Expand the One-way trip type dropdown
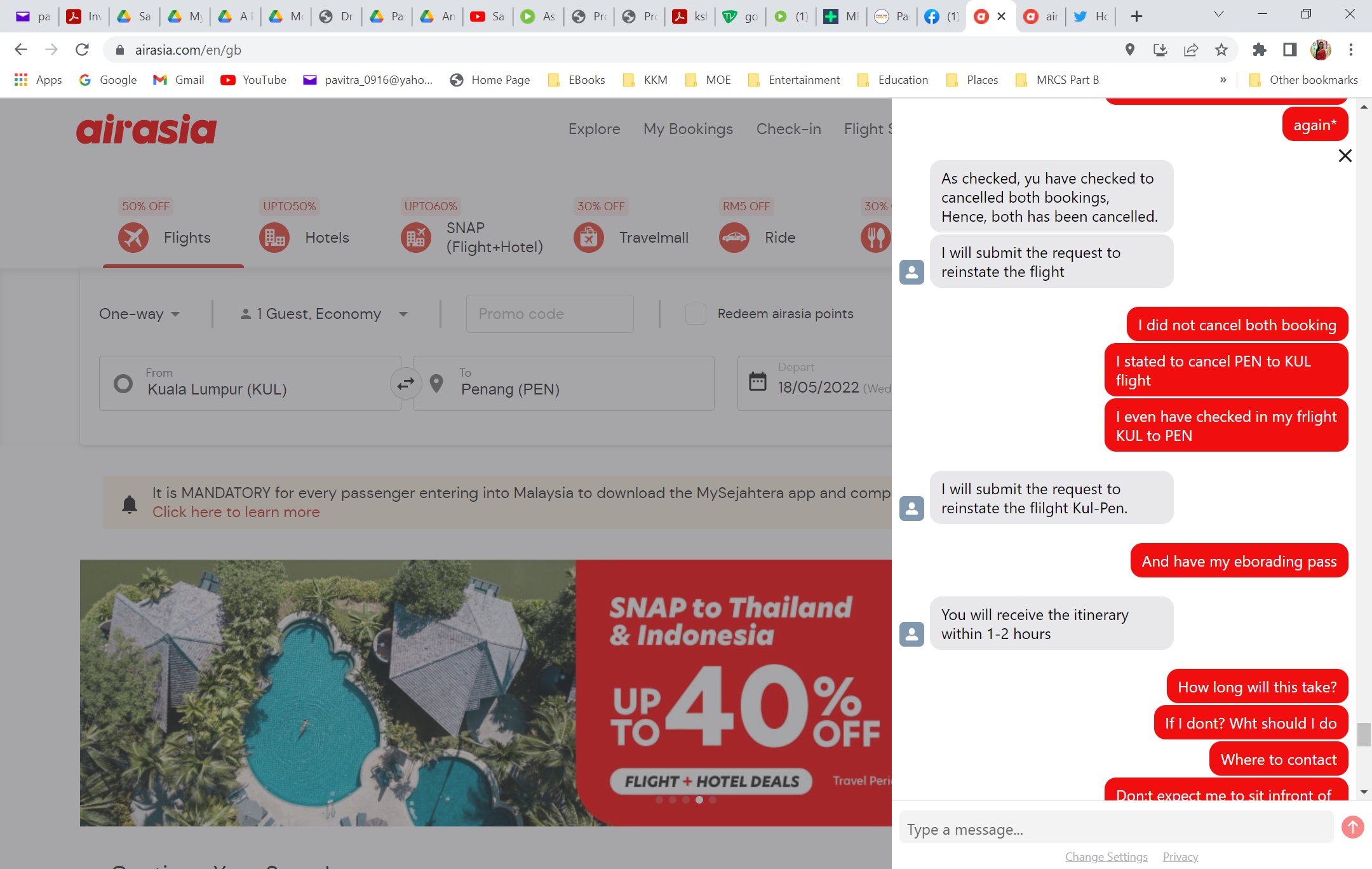 (x=140, y=314)
